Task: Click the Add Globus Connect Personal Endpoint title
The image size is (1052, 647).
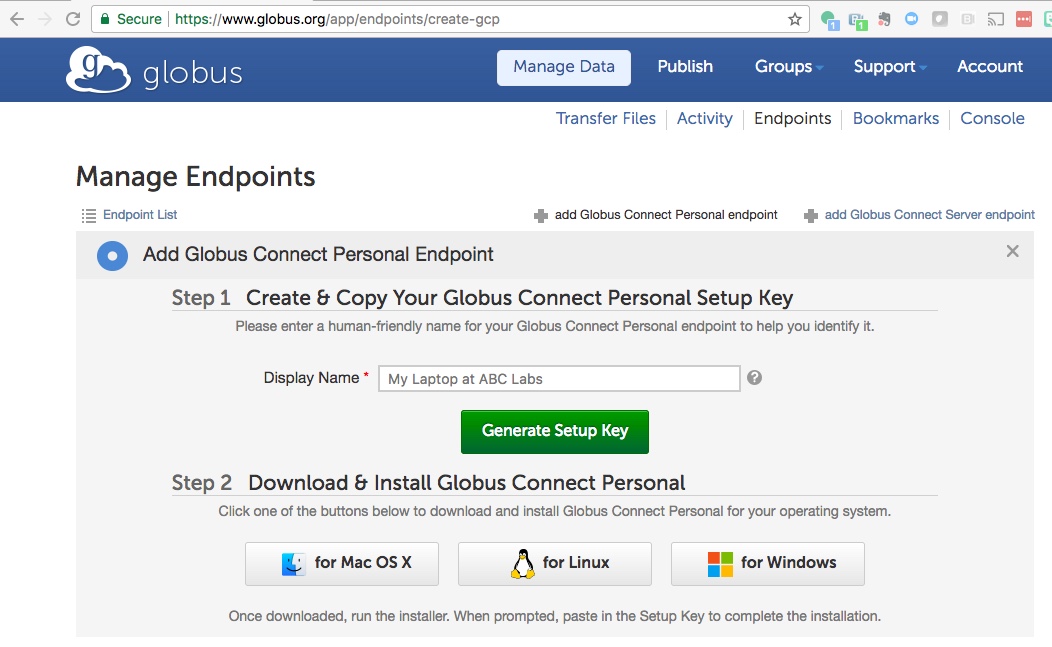Action: 318,254
